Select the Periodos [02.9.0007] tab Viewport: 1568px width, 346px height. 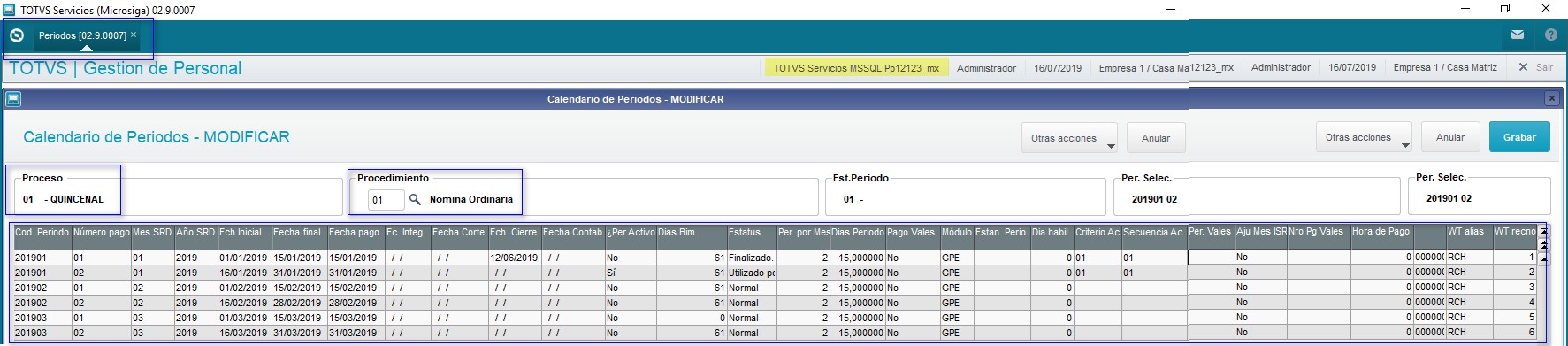82,35
